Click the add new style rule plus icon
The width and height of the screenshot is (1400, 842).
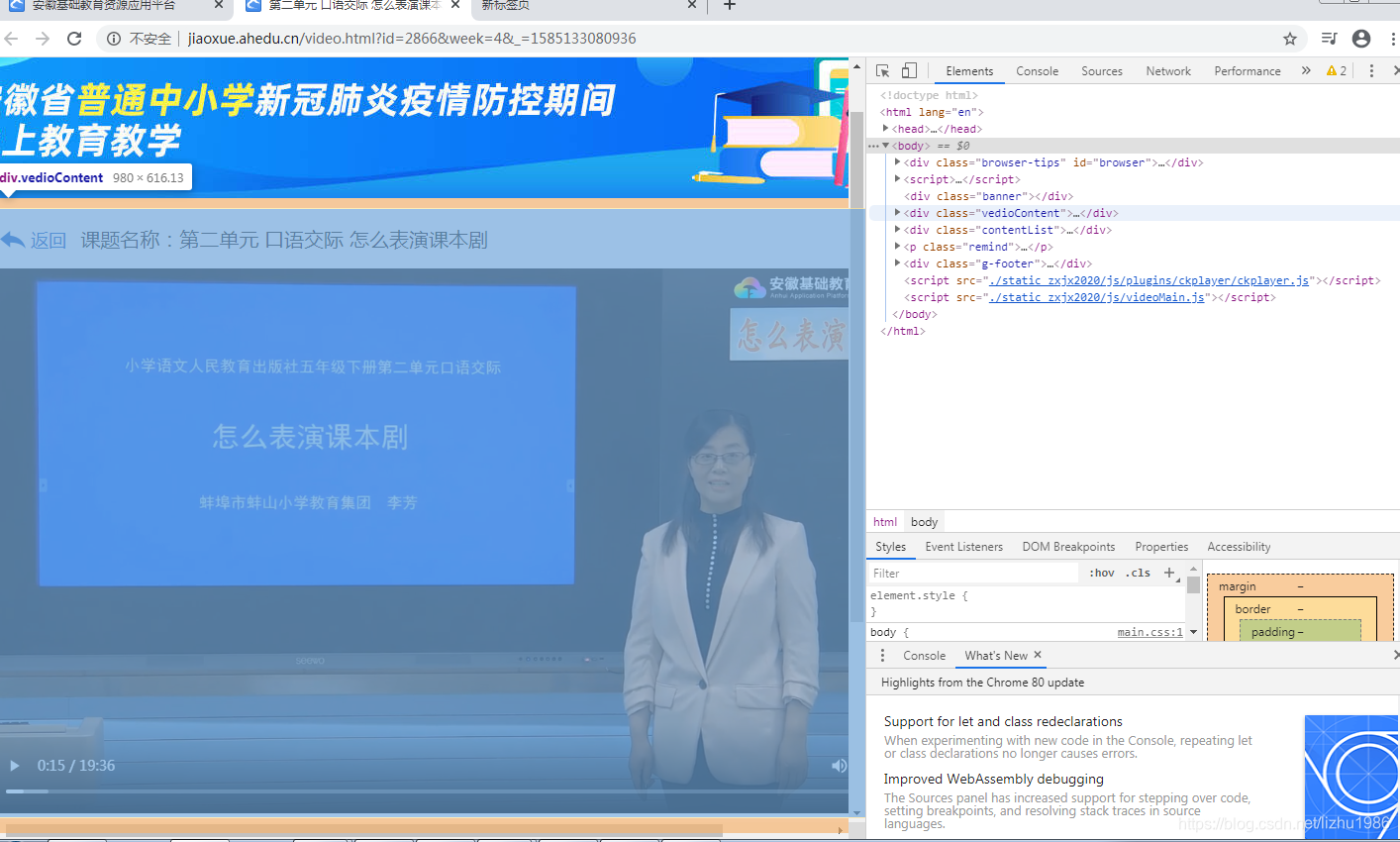[x=1169, y=573]
